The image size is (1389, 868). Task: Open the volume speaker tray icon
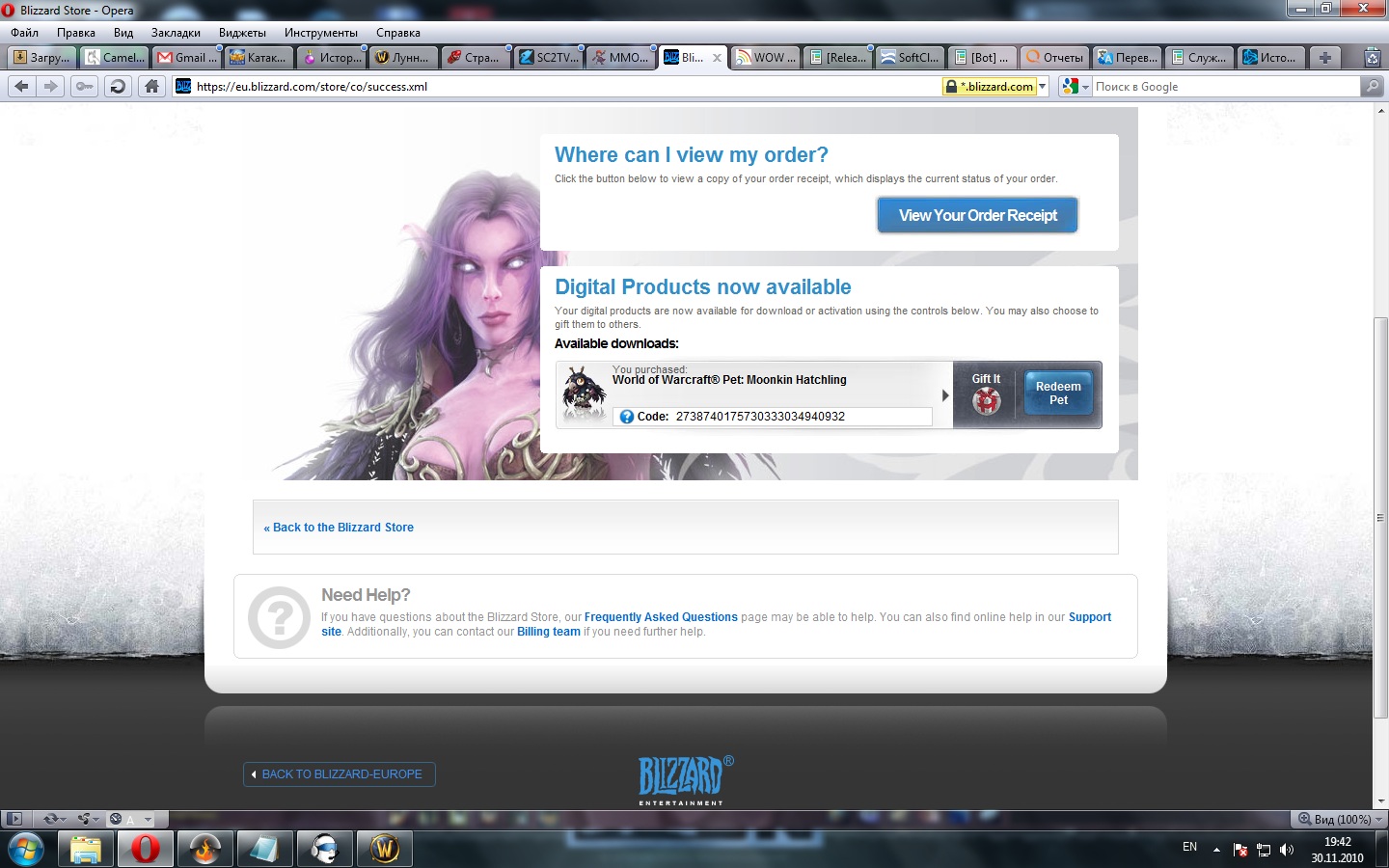tap(1287, 850)
